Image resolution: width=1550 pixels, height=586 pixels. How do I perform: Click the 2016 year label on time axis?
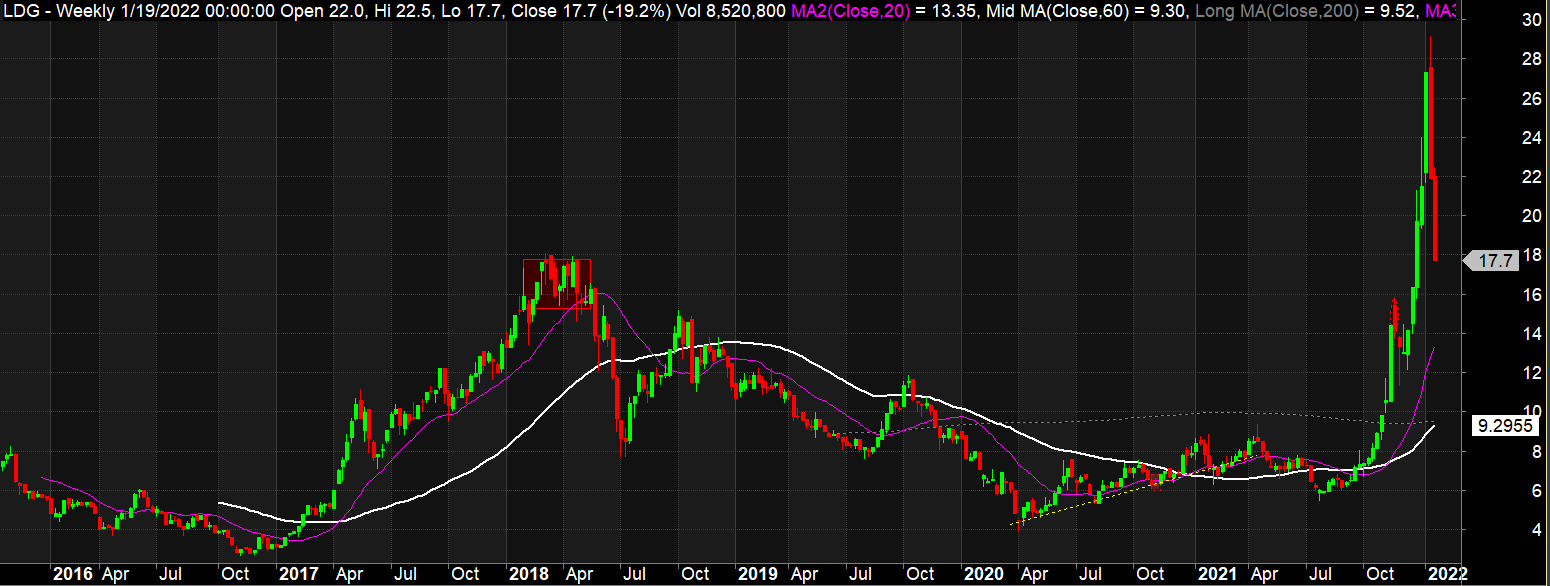pos(73,574)
